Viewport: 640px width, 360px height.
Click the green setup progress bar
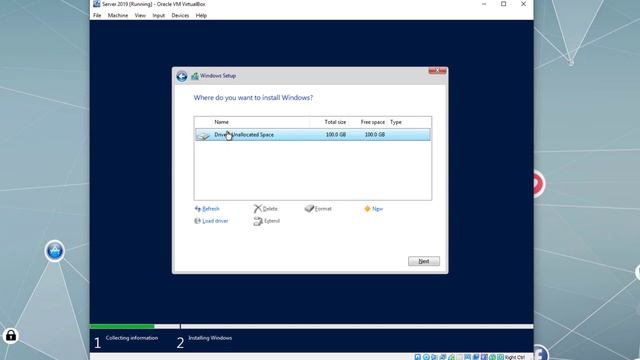click(x=122, y=326)
